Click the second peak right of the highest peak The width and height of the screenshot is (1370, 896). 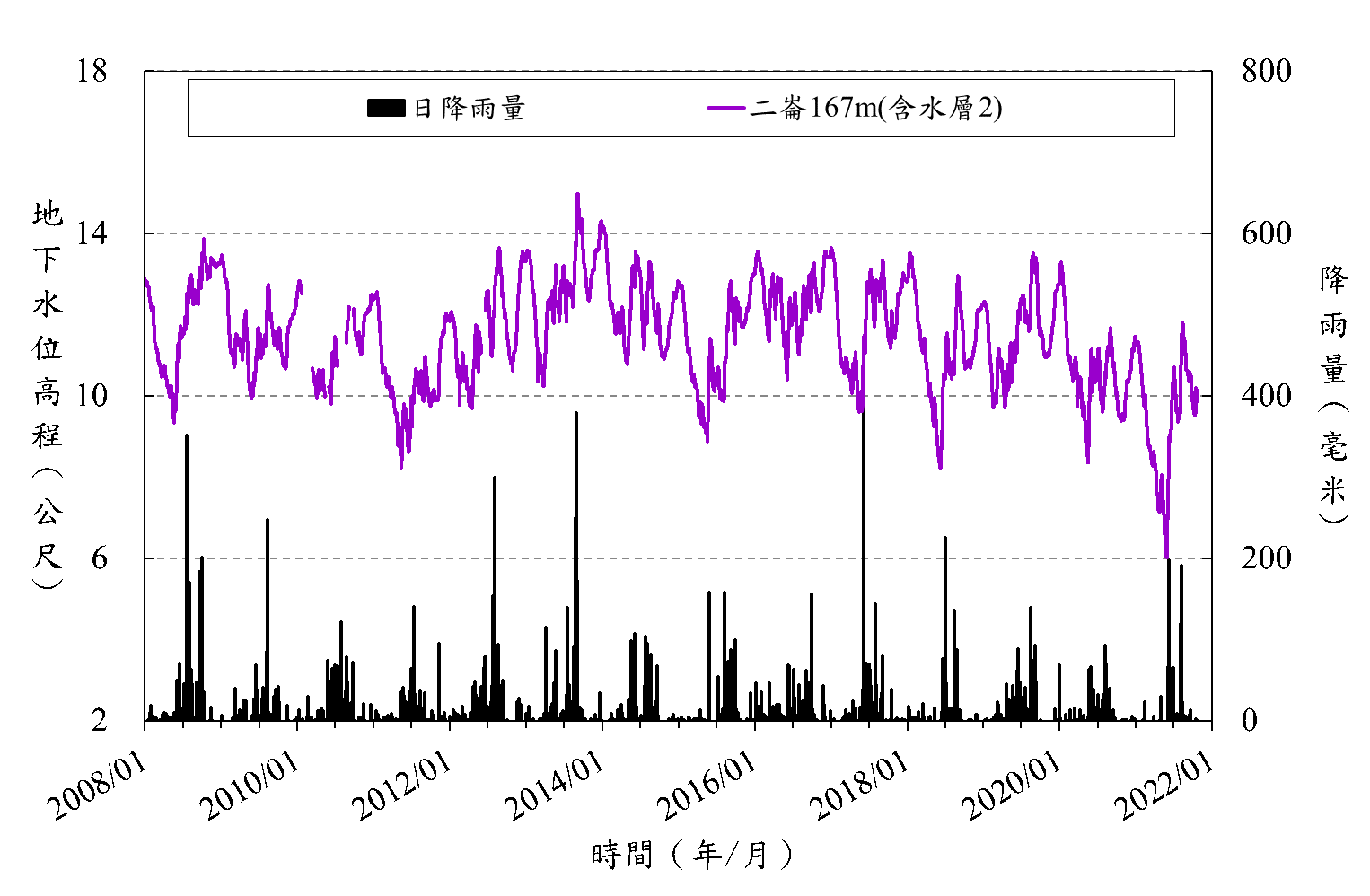tap(602, 222)
